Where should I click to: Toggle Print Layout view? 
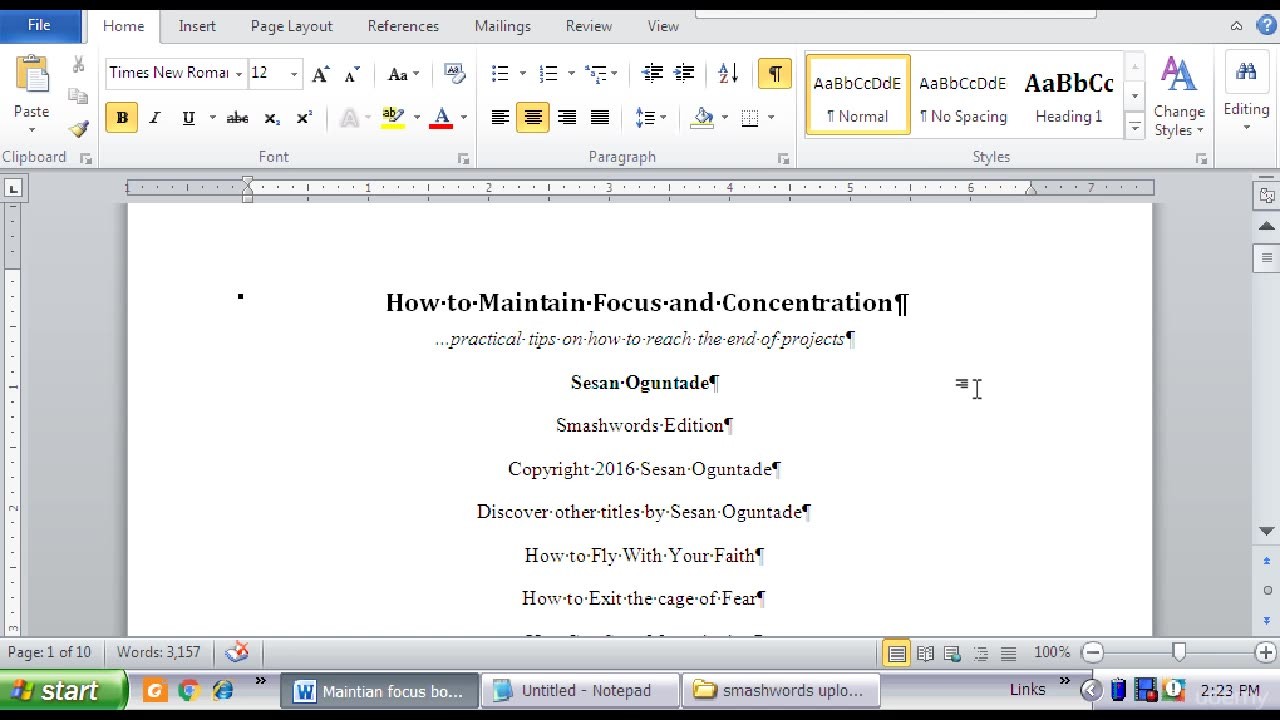897,653
